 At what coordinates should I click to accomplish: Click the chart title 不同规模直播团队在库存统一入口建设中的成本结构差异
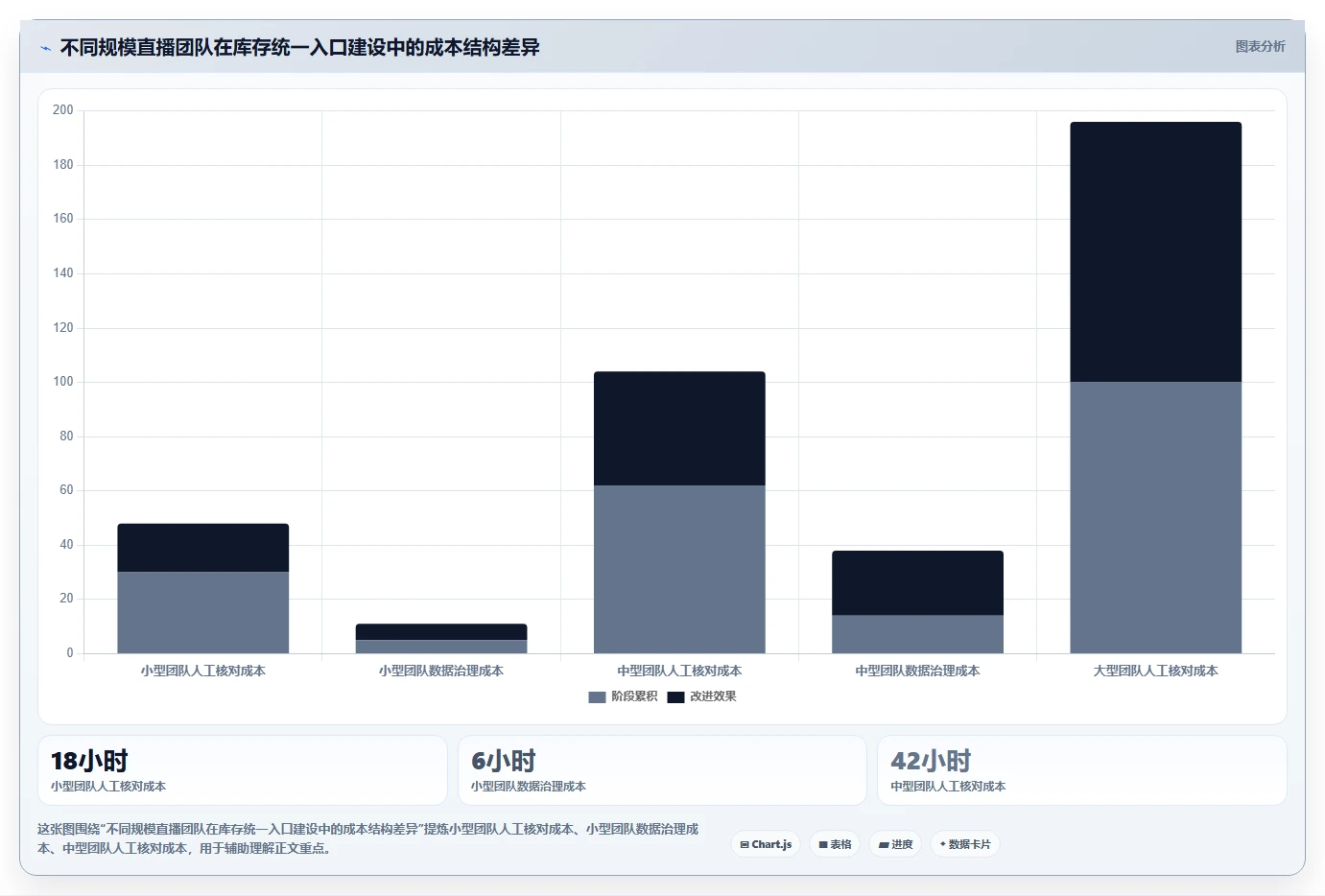[x=300, y=47]
